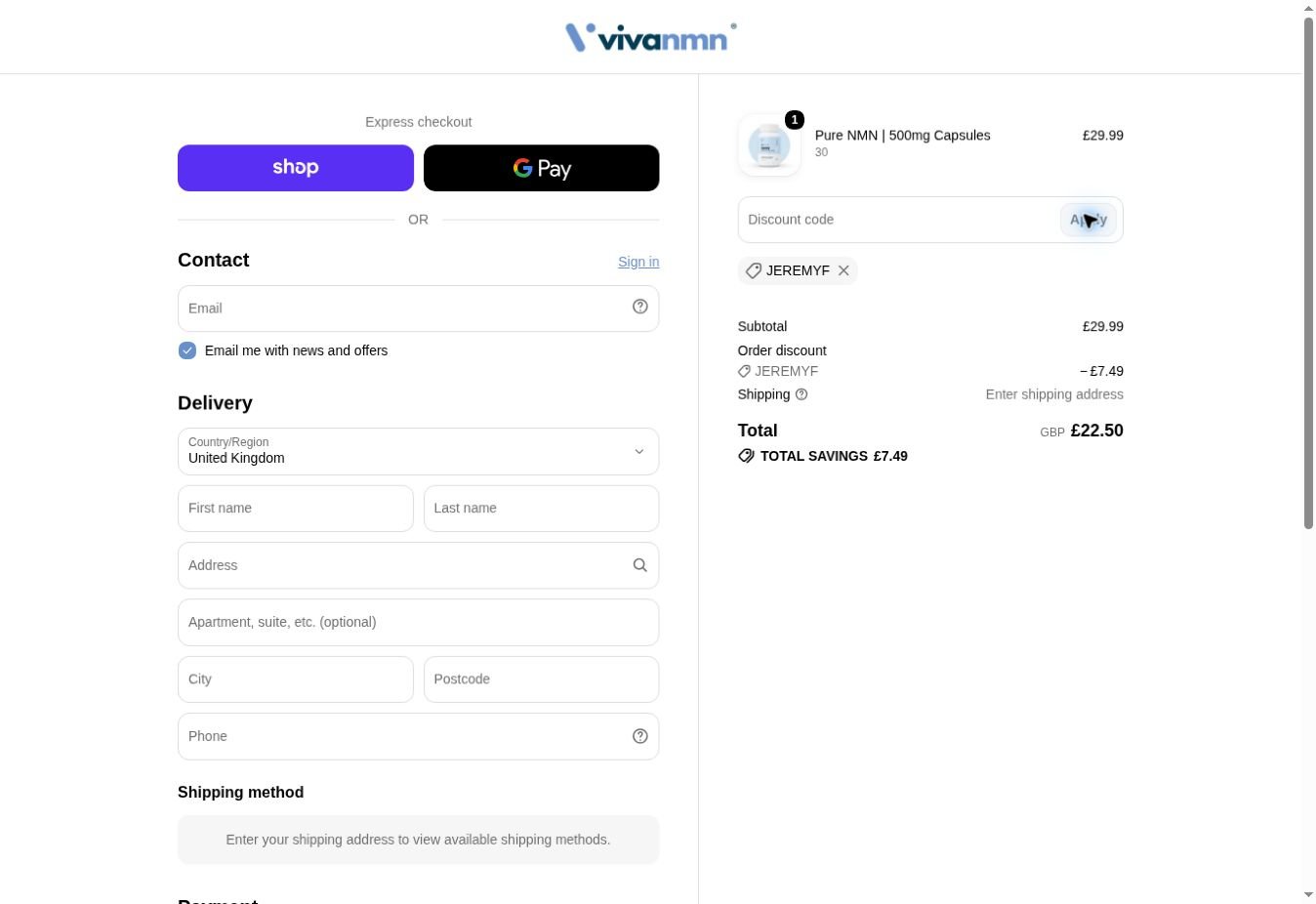Click the Email field help icon
The height and width of the screenshot is (904, 1316).
pyautogui.click(x=640, y=307)
